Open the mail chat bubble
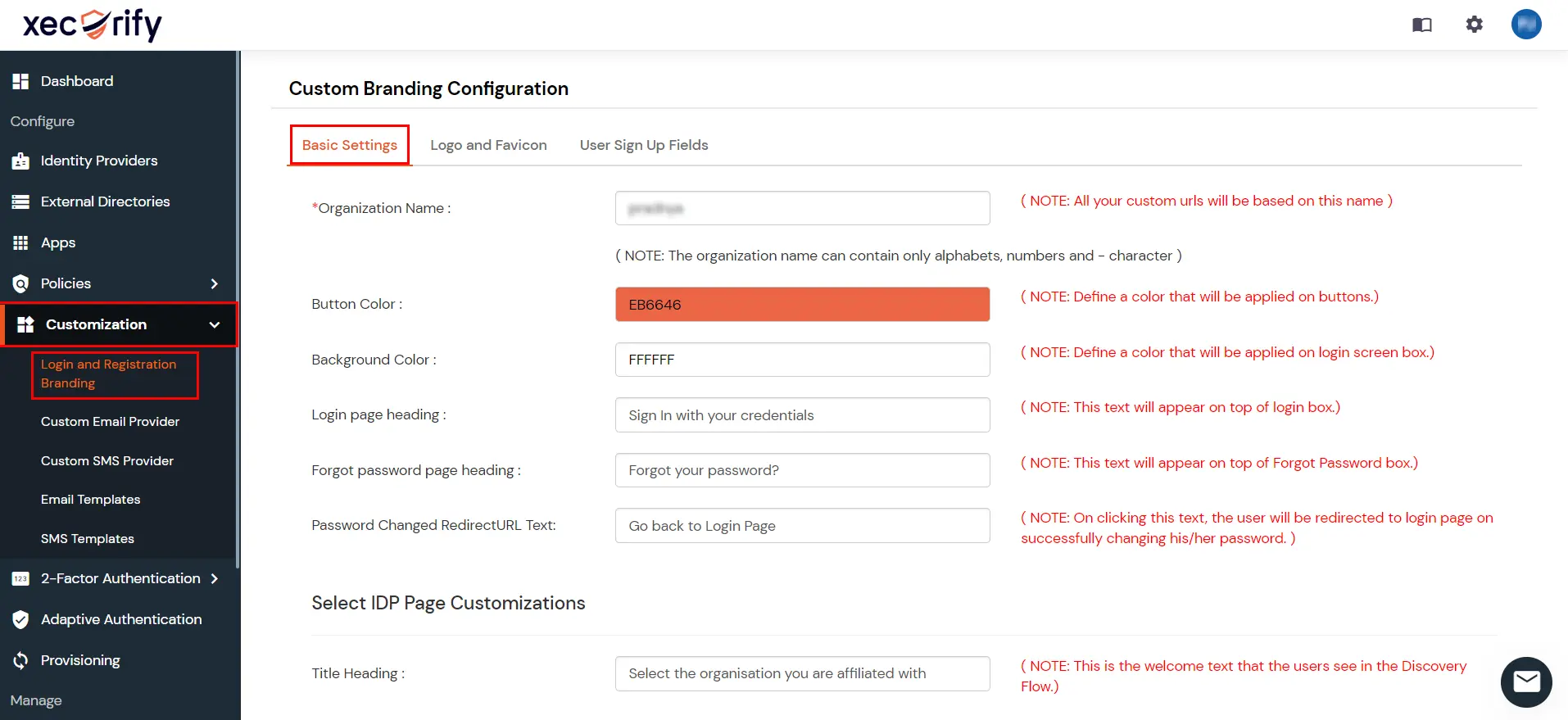 point(1526,682)
